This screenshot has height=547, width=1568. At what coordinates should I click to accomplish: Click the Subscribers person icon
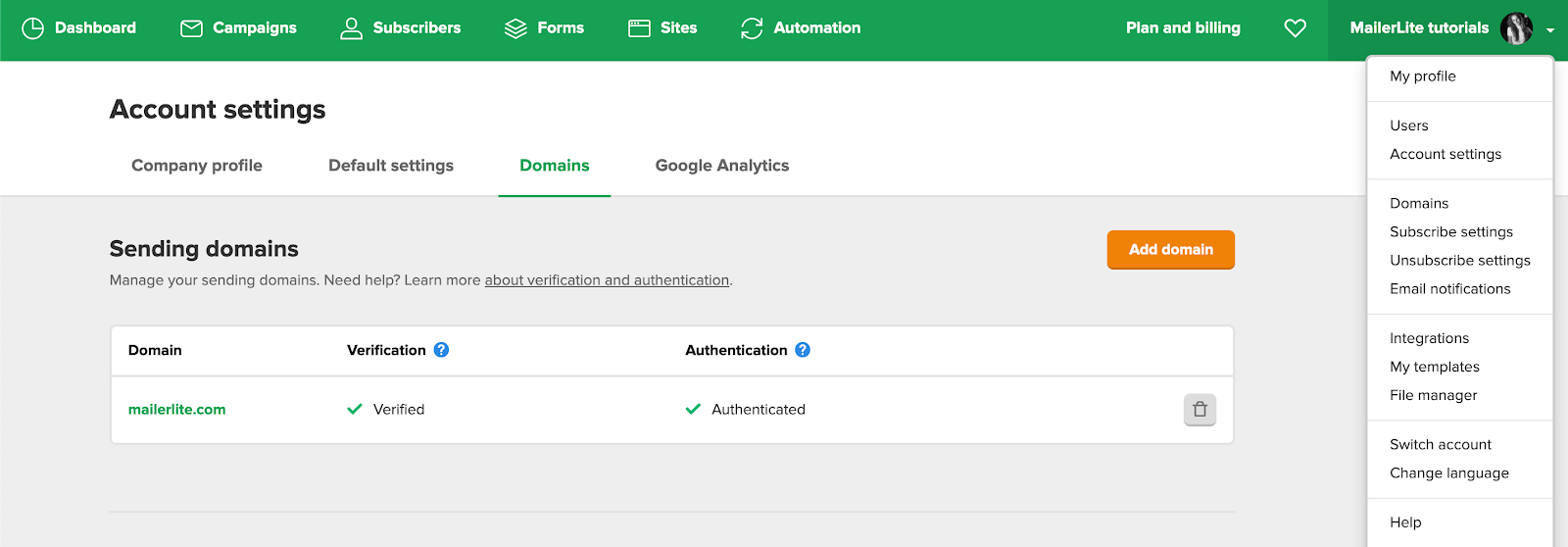click(x=351, y=28)
